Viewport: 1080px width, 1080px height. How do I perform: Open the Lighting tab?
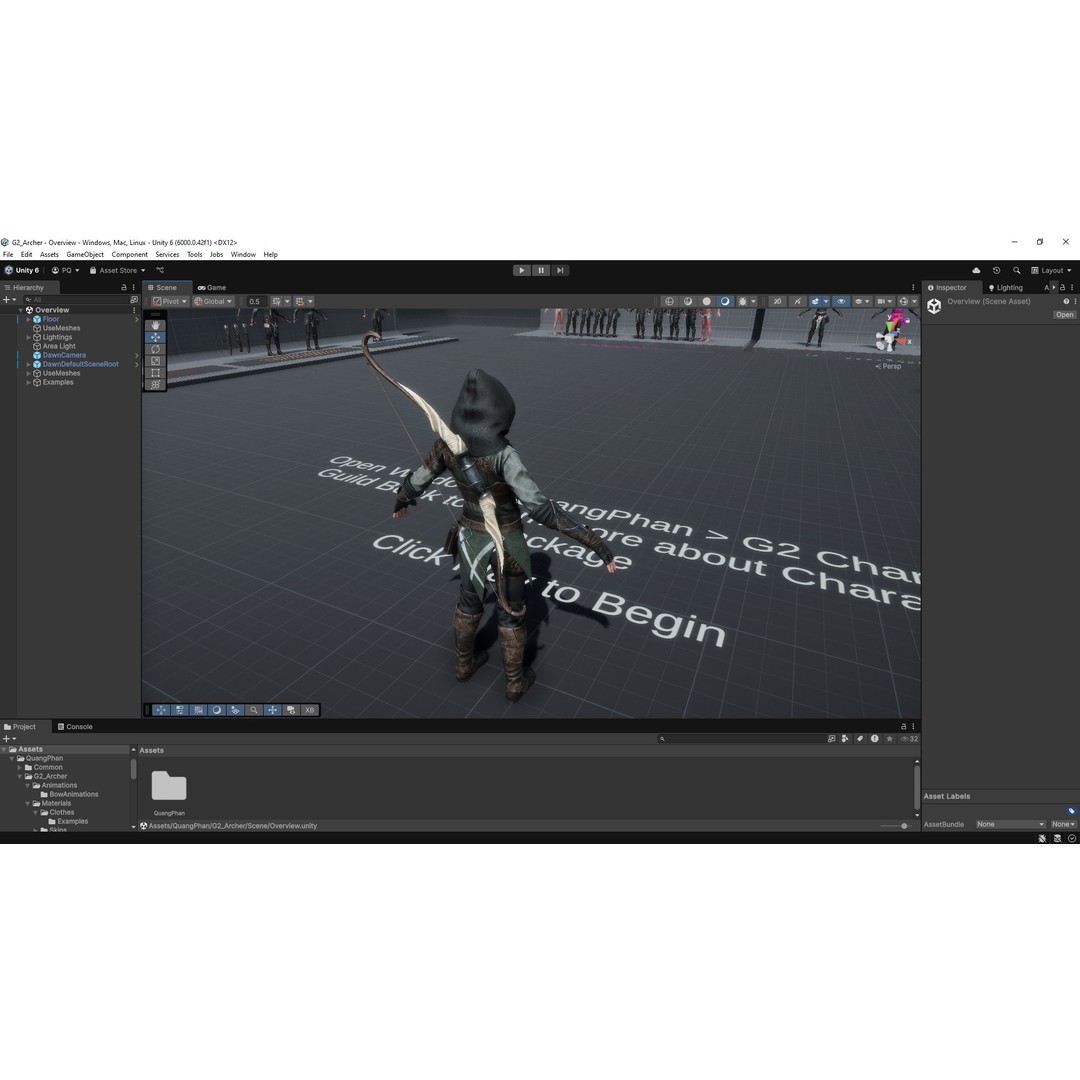1006,288
